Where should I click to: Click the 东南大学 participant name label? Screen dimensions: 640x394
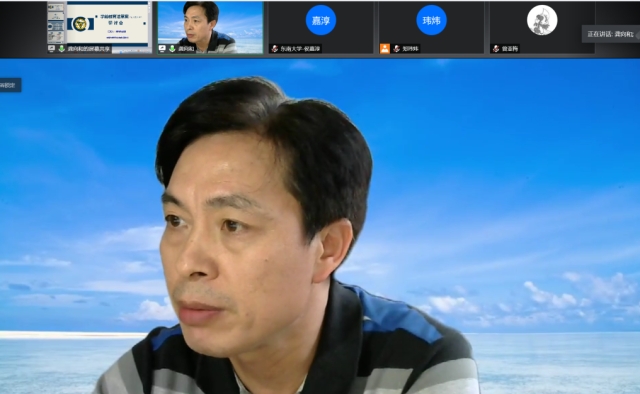point(300,49)
